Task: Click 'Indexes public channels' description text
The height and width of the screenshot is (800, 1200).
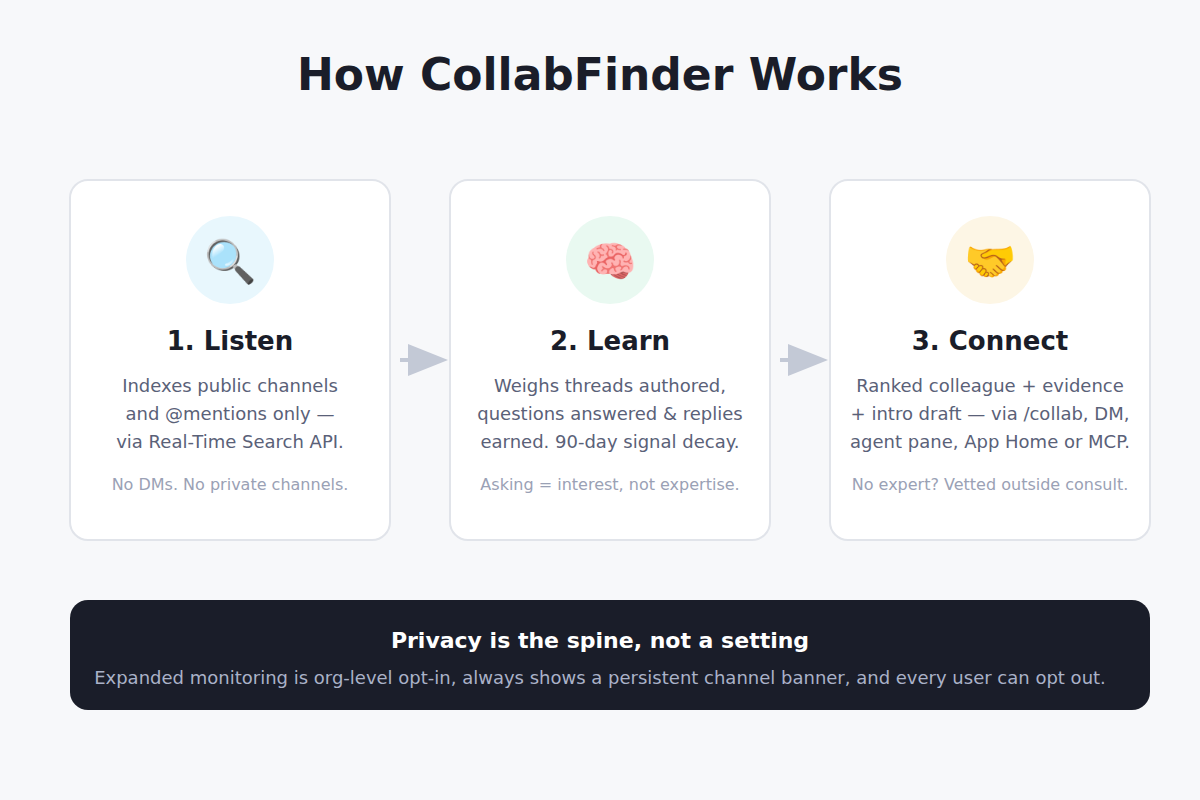Action: point(230,386)
